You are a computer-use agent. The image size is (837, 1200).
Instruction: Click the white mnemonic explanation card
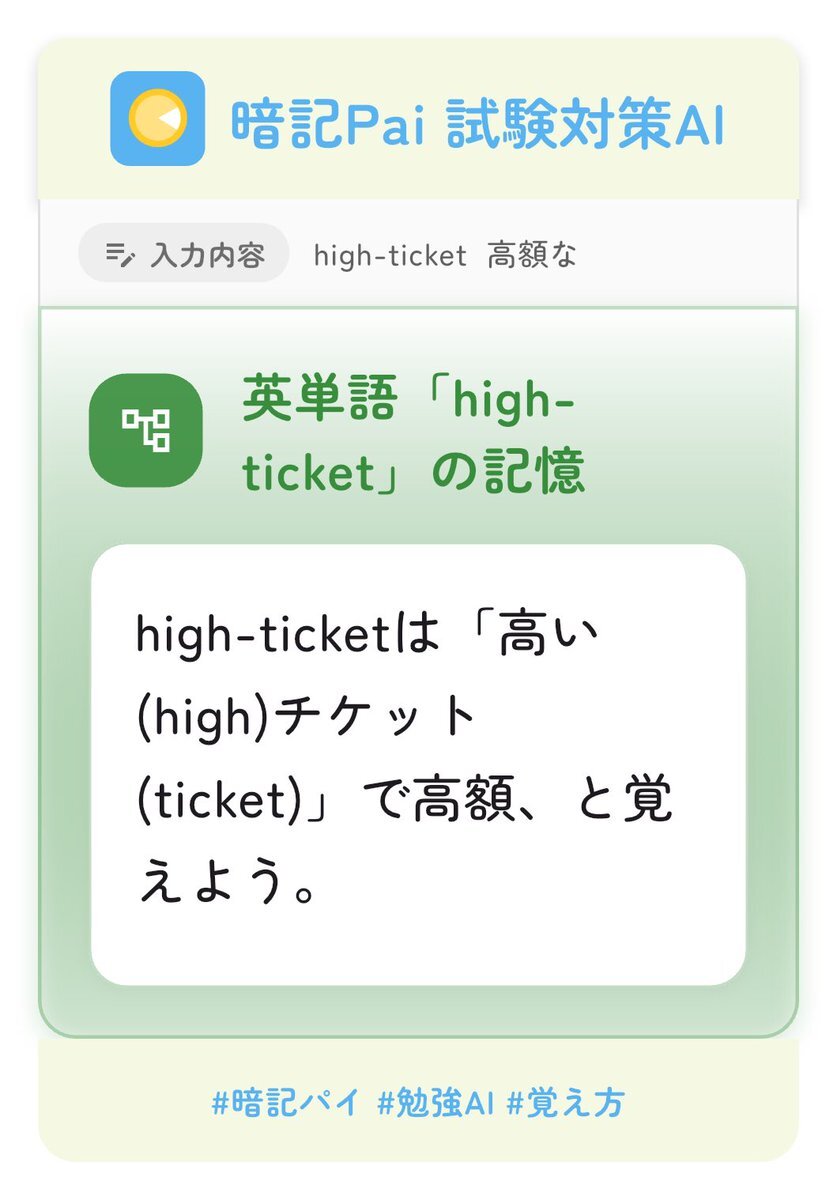pyautogui.click(x=418, y=764)
